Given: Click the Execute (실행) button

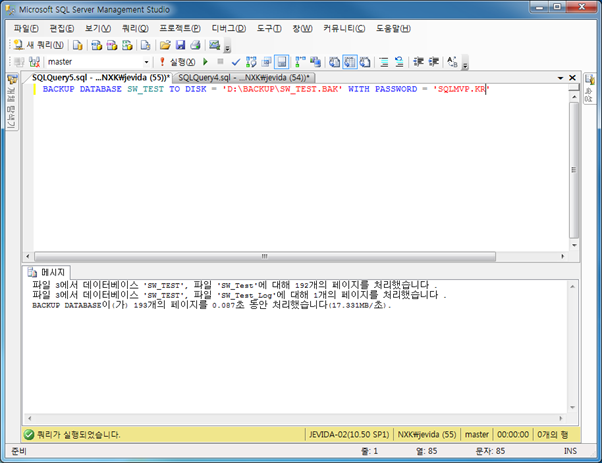Looking at the screenshot, I should [177, 62].
